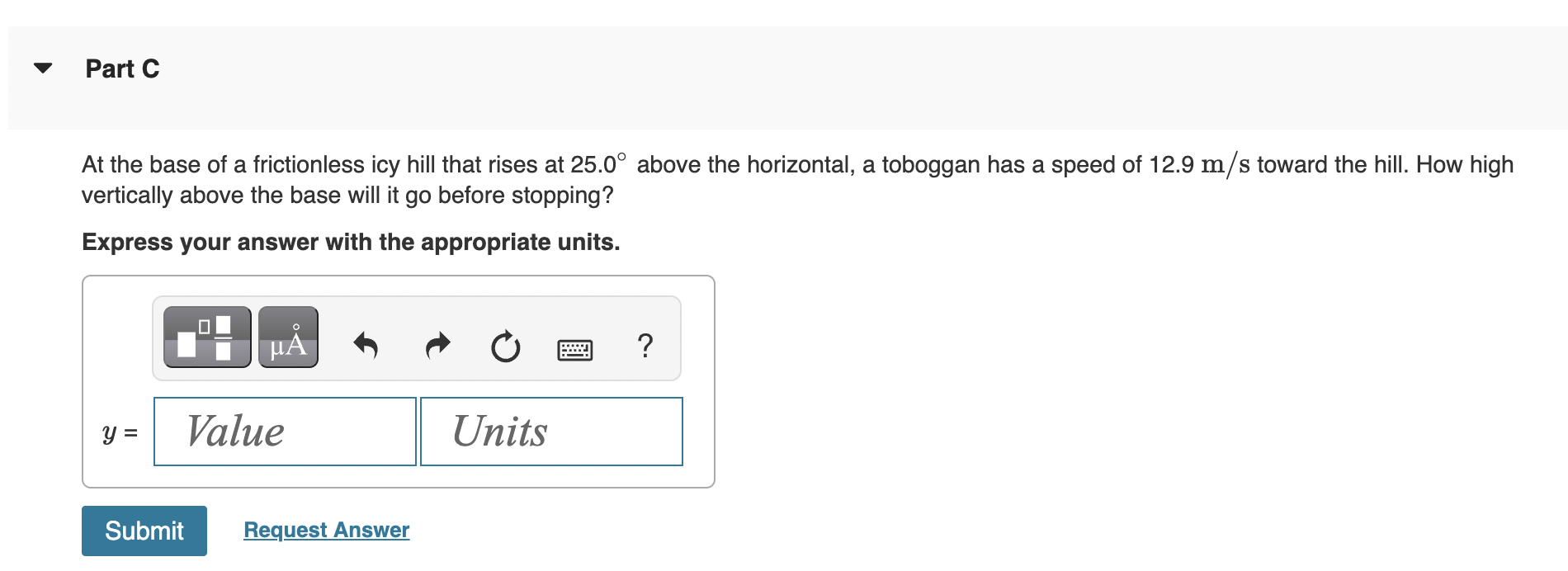Submit your answer for Part C
The width and height of the screenshot is (1568, 571).
coord(144,531)
